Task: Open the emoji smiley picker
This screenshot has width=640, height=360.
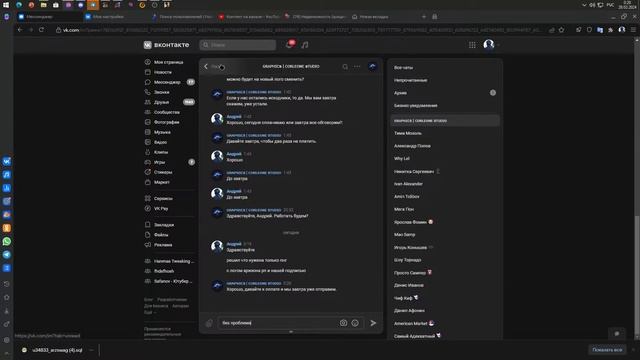Action: [x=355, y=323]
